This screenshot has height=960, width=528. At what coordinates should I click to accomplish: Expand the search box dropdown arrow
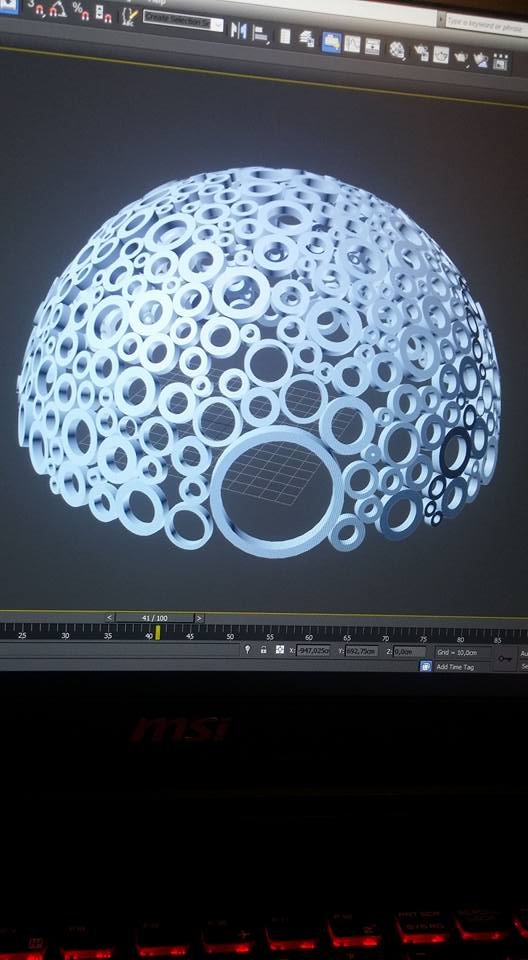click(x=441, y=18)
